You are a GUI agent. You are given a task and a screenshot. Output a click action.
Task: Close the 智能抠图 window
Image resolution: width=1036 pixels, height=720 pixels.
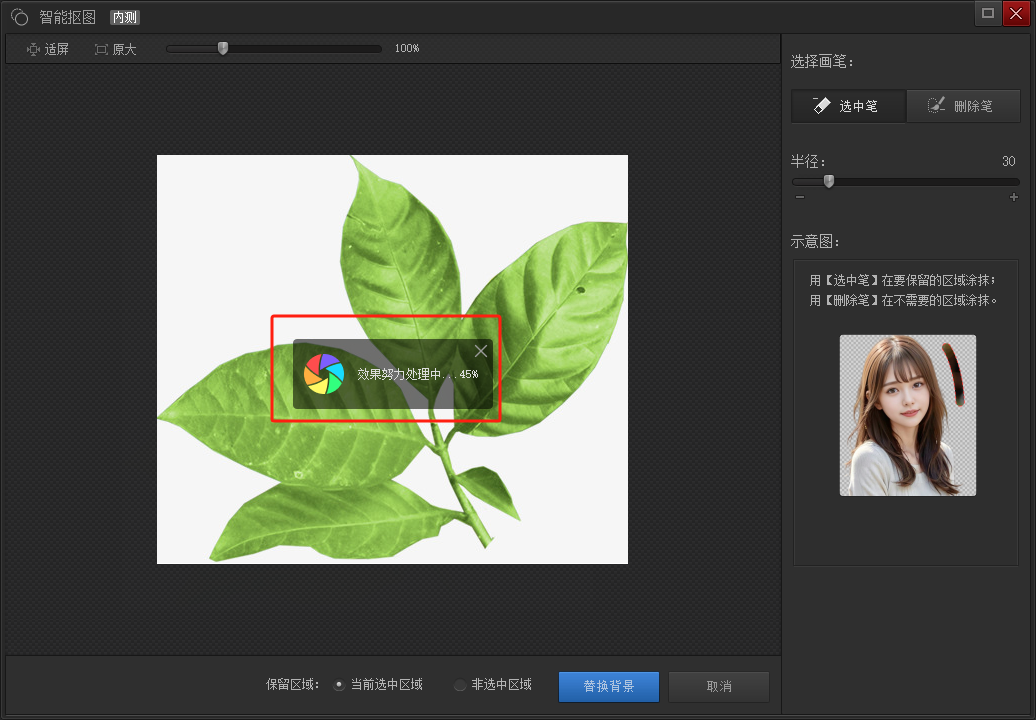pyautogui.click(x=1016, y=13)
